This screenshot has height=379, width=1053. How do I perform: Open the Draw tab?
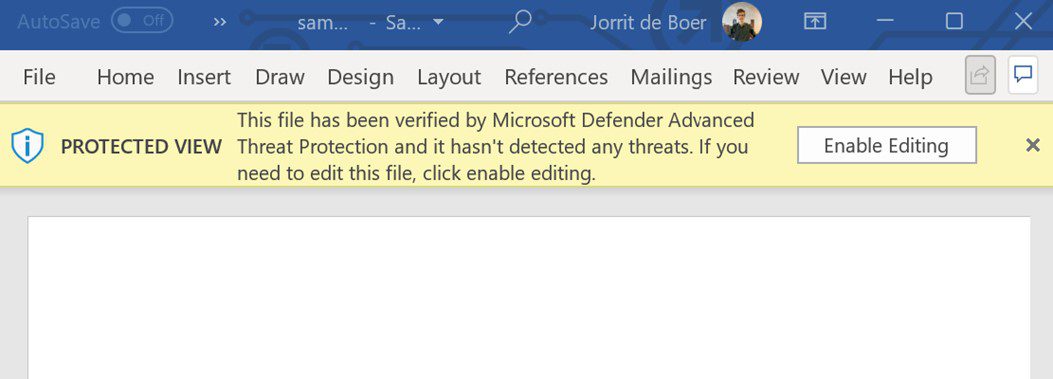click(280, 77)
